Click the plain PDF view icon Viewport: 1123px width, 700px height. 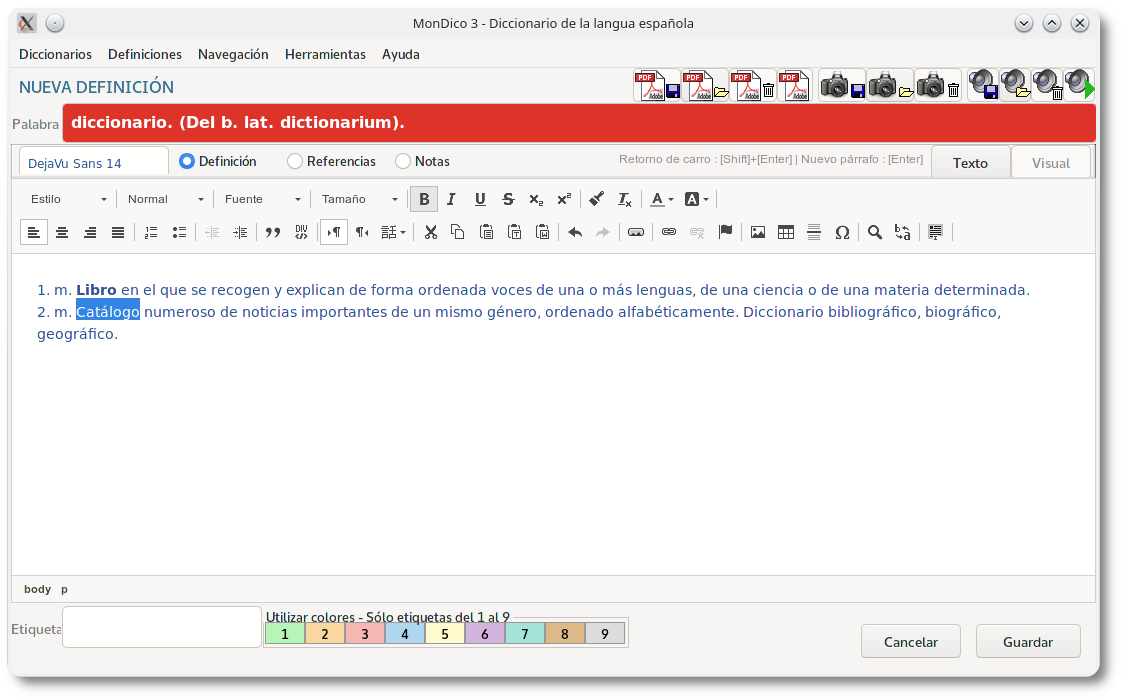coord(795,86)
